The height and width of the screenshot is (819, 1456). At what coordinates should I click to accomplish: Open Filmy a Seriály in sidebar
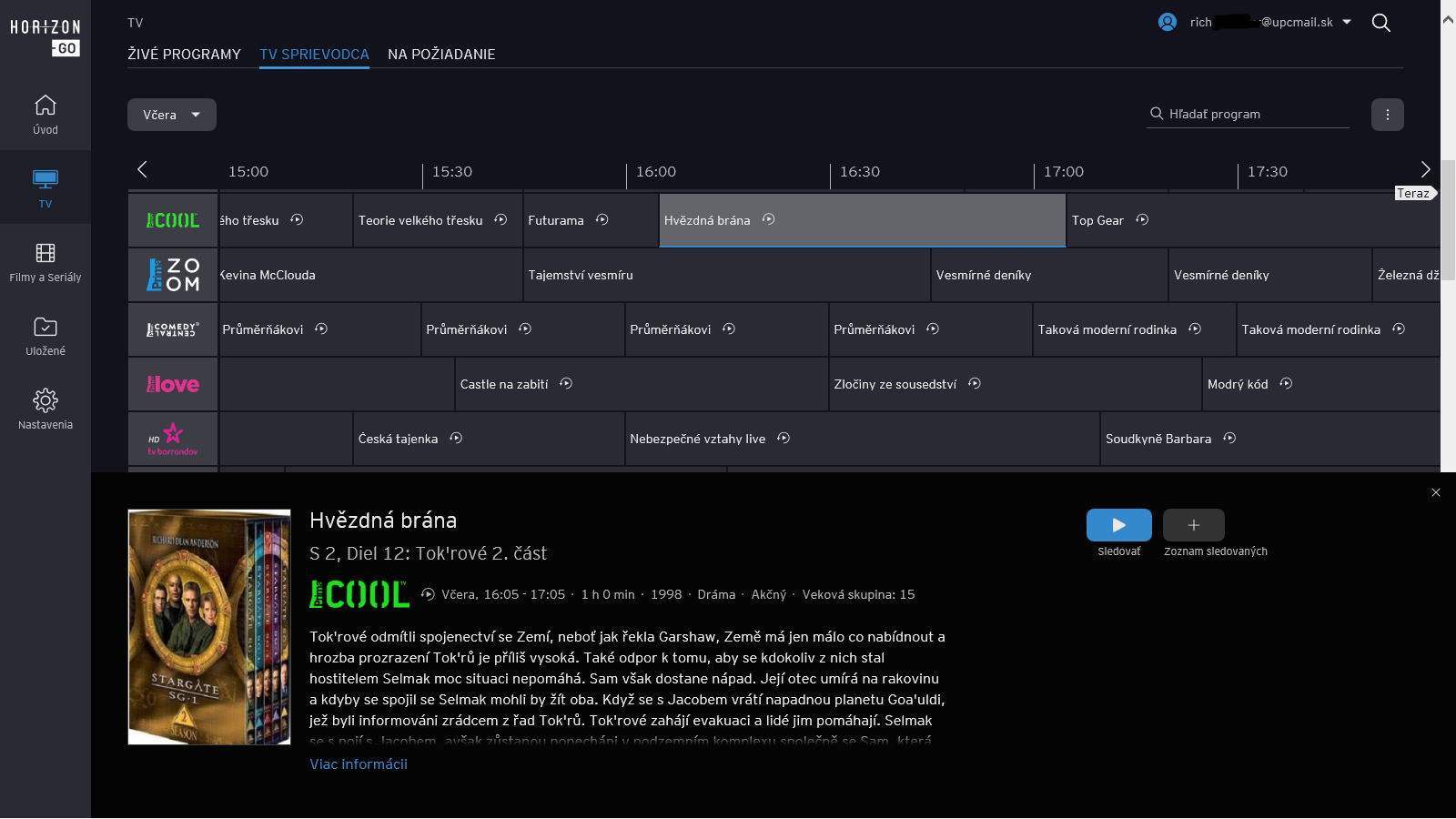45,262
